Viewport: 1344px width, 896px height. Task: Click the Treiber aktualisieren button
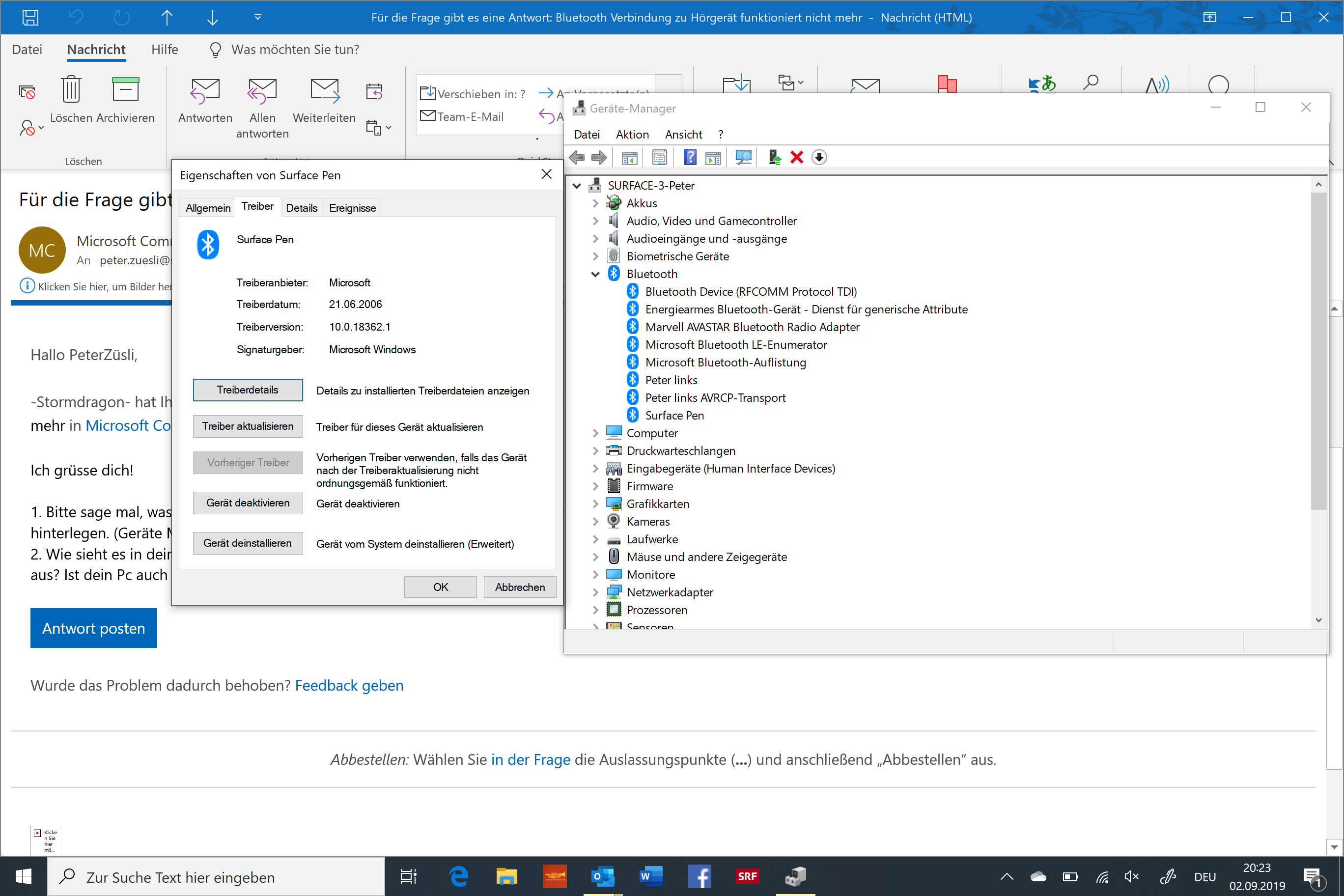point(248,426)
